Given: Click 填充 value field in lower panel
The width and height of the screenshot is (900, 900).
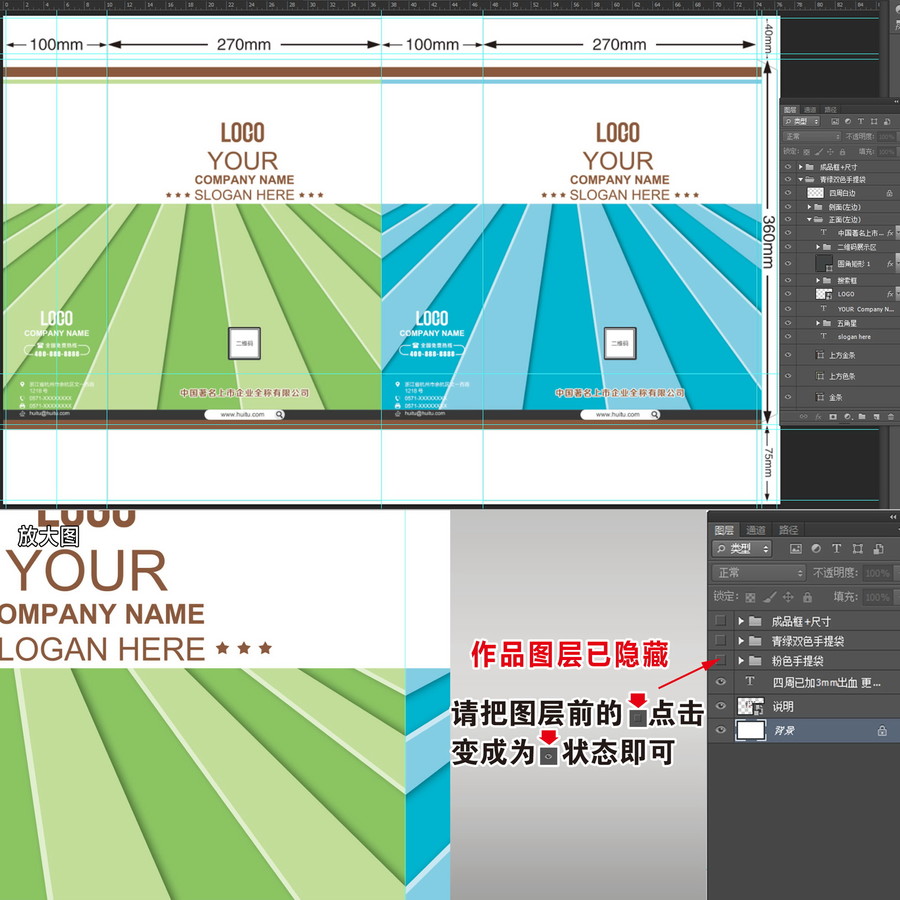Looking at the screenshot, I should click(x=878, y=597).
